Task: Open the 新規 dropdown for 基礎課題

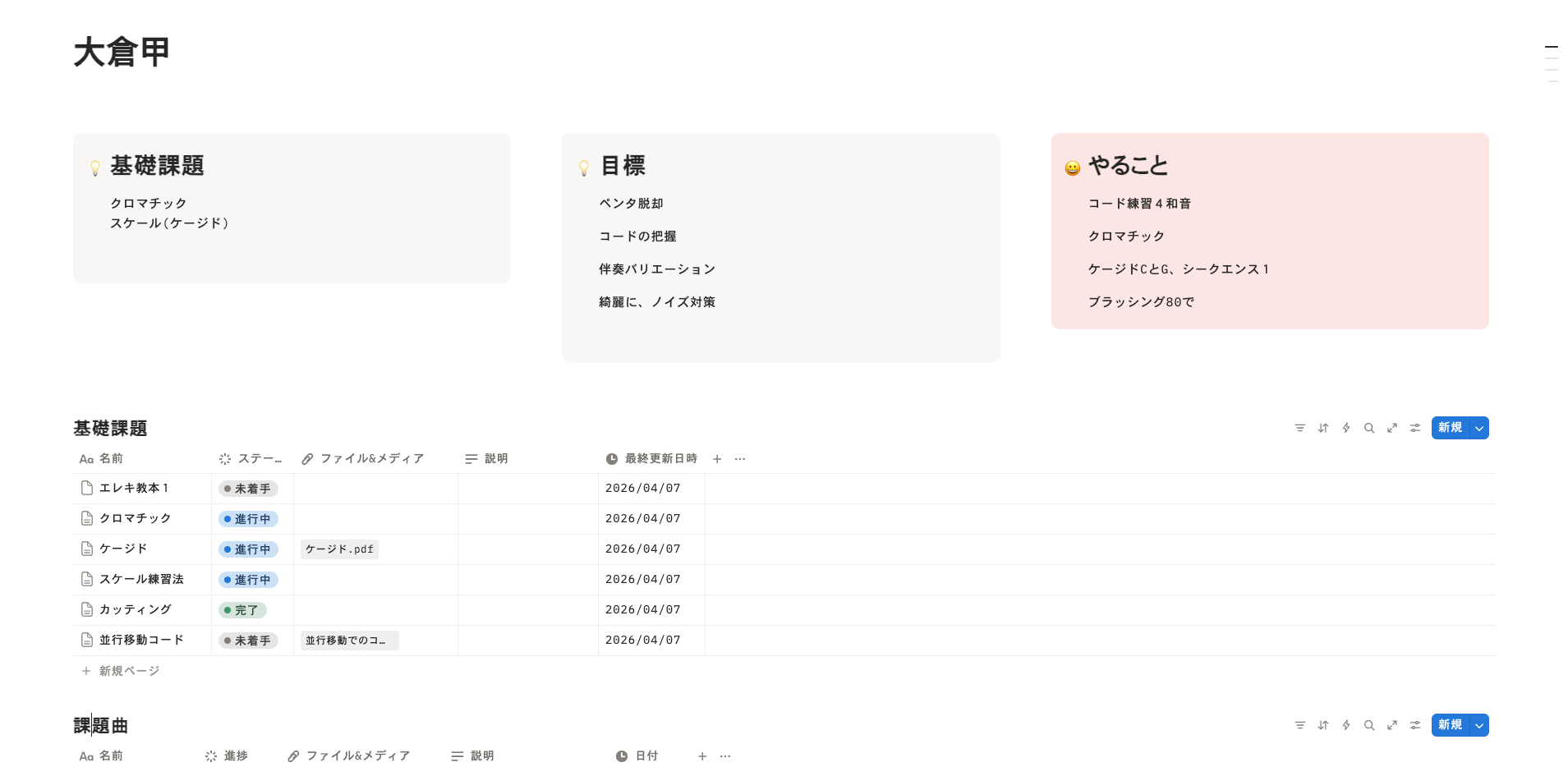Action: coord(1478,428)
